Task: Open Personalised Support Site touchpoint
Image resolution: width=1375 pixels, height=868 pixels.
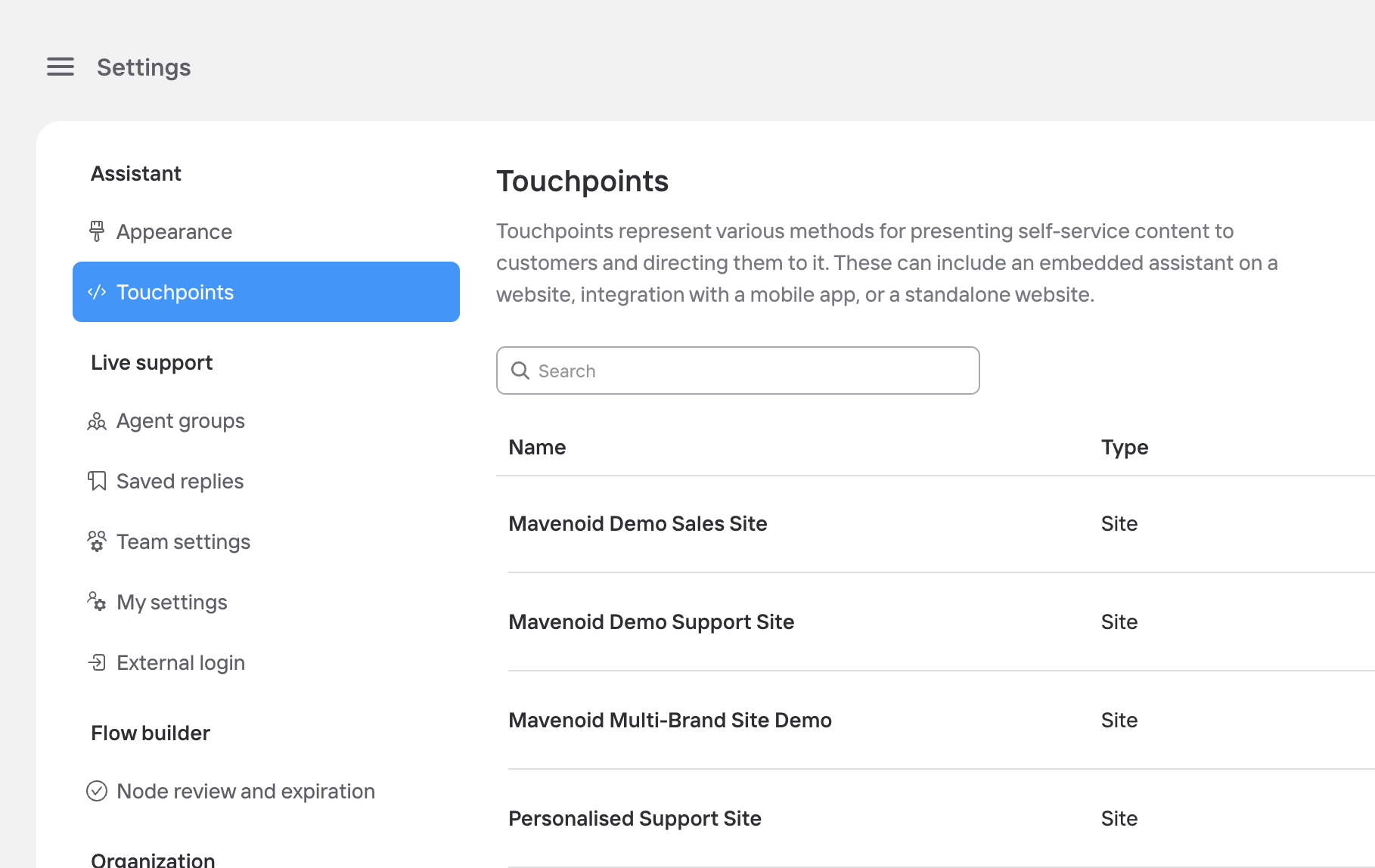Action: (635, 818)
